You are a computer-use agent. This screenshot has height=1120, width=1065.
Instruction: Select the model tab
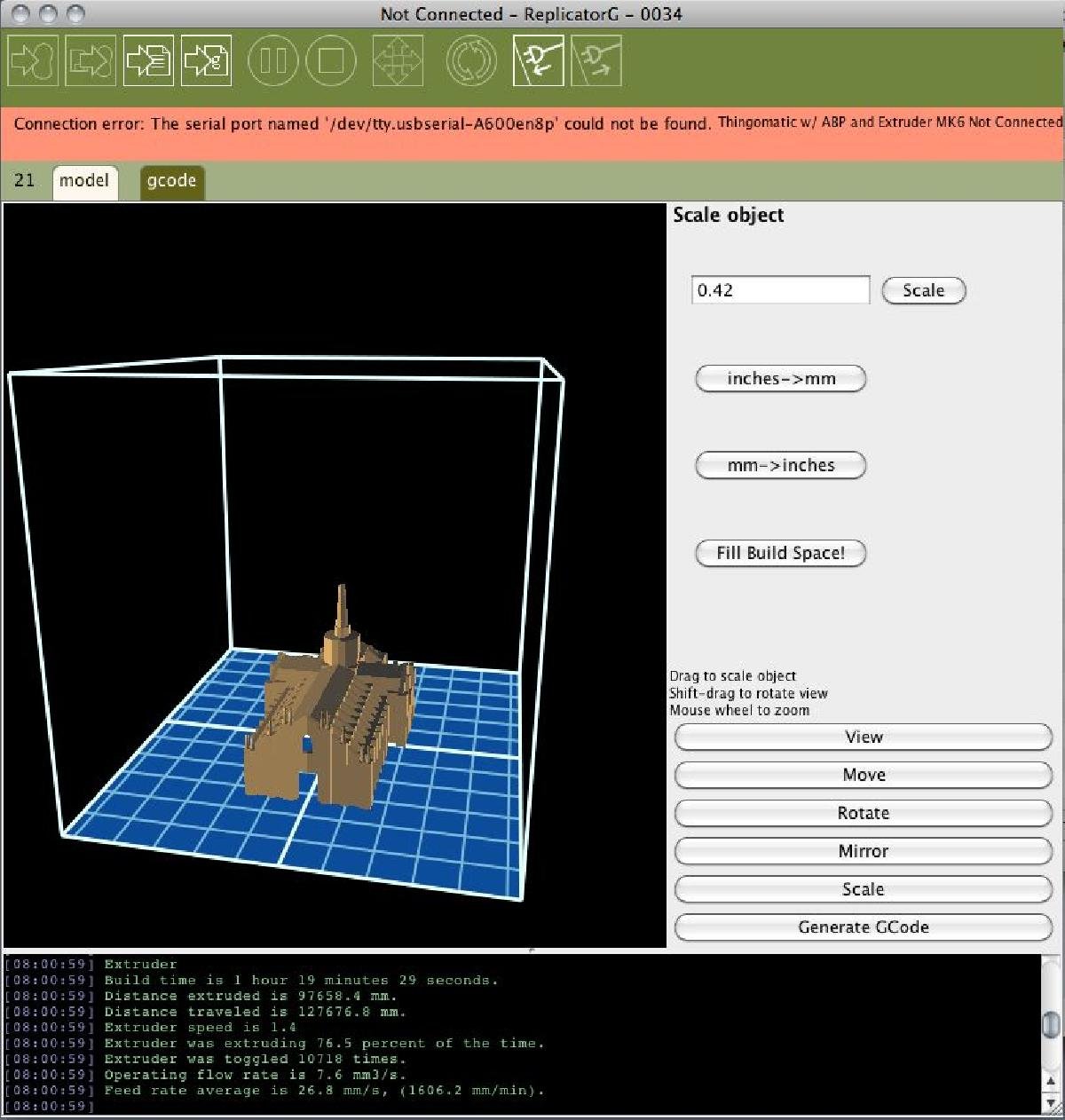[x=84, y=181]
